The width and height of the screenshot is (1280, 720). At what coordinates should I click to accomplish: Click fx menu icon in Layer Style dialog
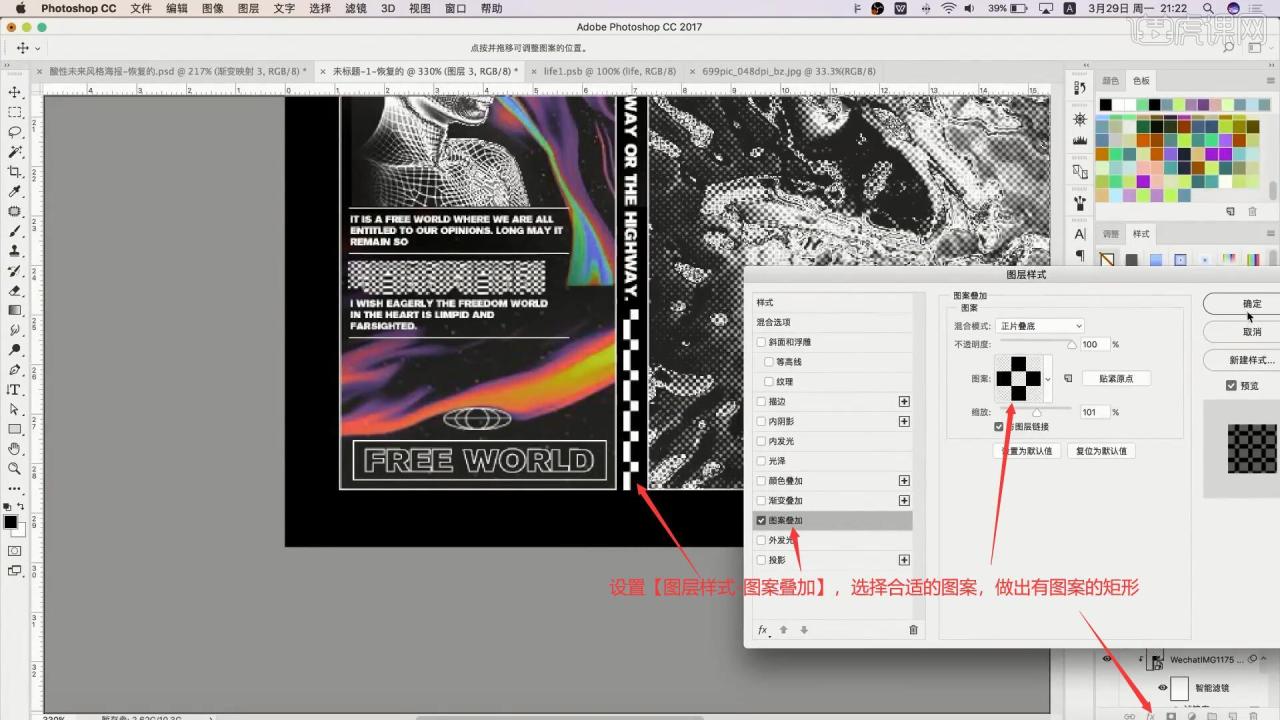[x=763, y=630]
